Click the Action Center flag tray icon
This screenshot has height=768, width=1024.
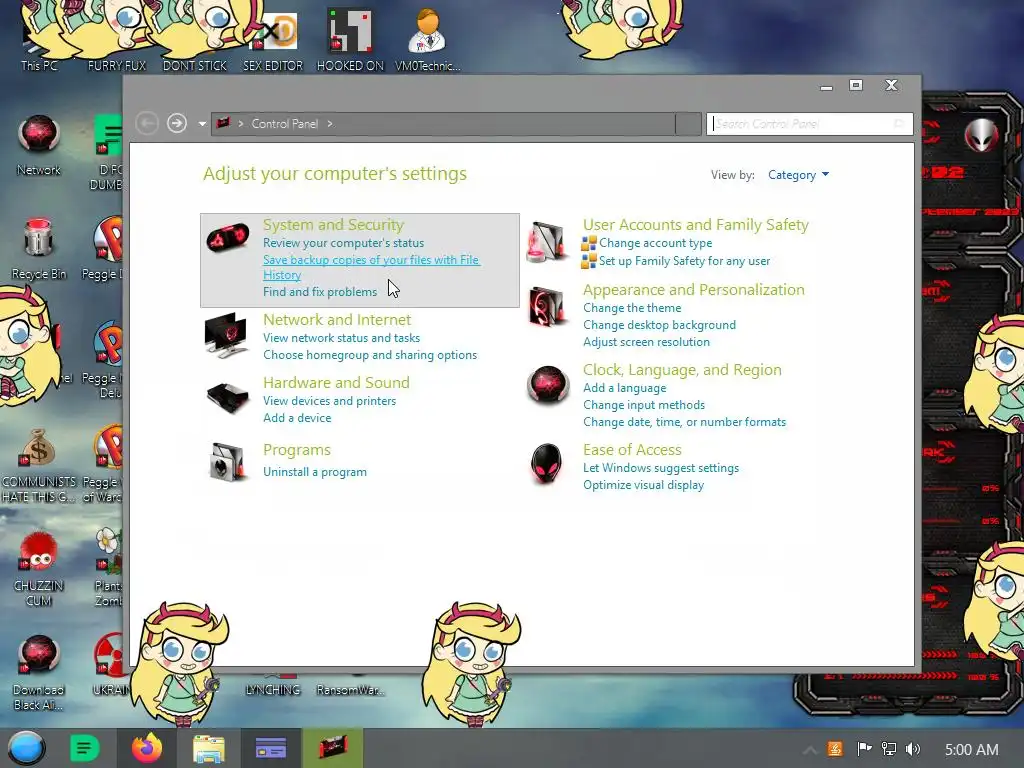(864, 749)
